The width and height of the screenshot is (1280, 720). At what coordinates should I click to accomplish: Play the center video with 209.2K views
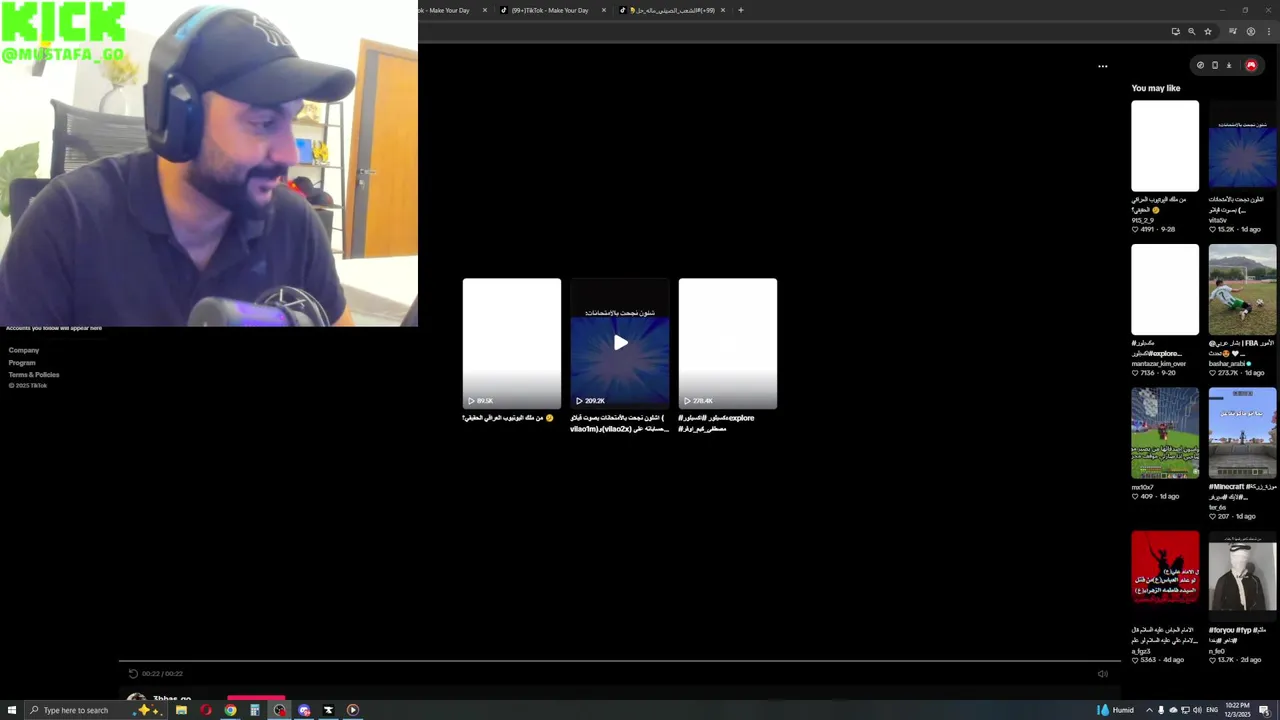[x=620, y=343]
